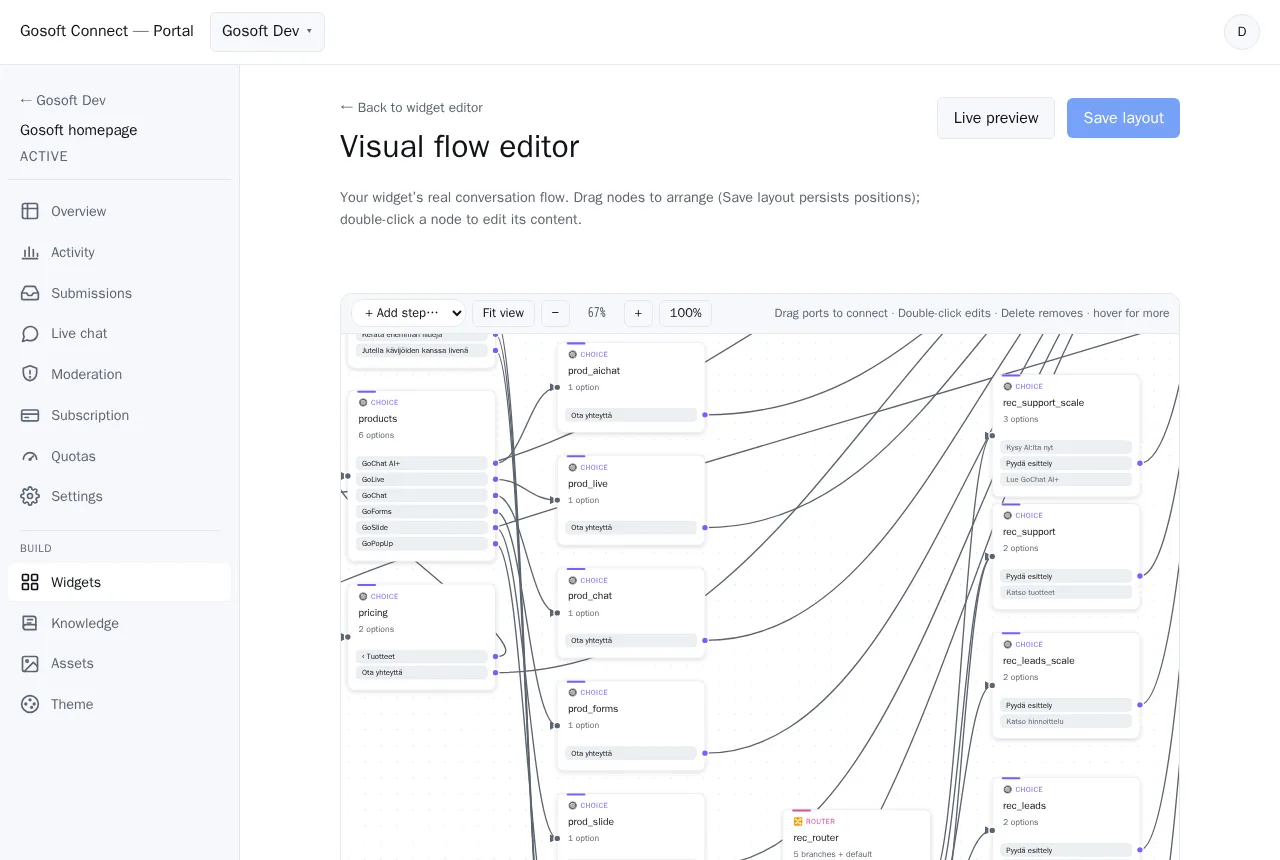
Task: Open Theme under Build section
Action: pyautogui.click(x=119, y=704)
